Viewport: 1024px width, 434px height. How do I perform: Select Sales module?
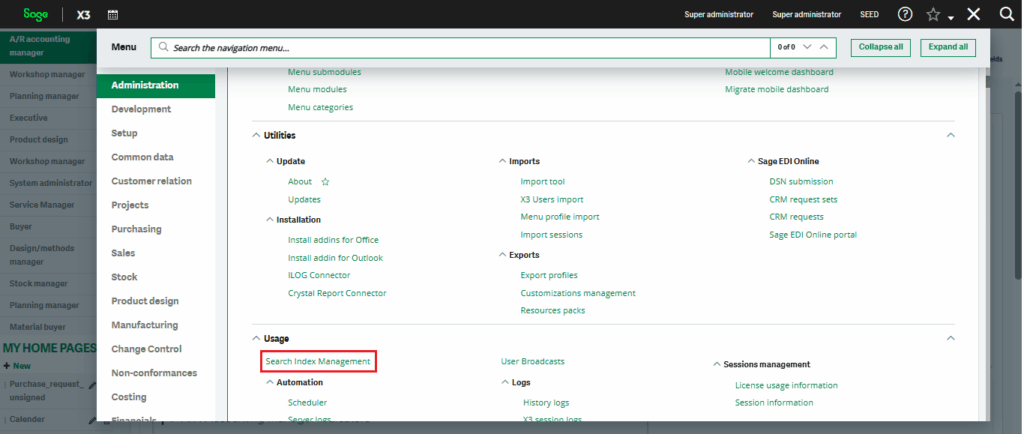click(x=123, y=253)
